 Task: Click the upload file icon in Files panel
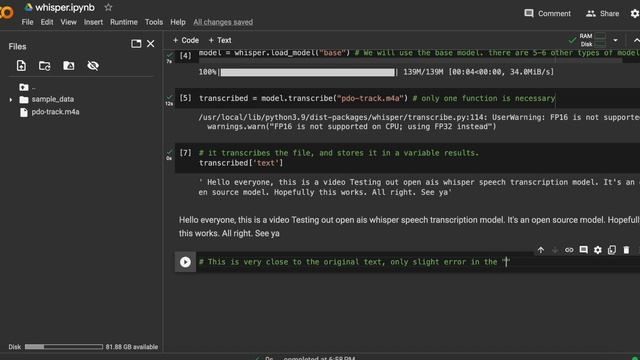[21, 66]
